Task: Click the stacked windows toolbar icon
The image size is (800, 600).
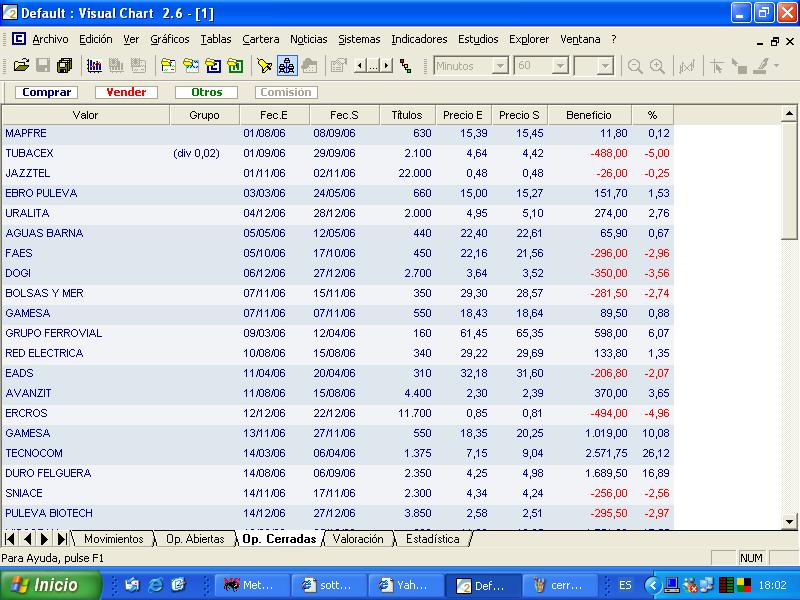Action: tap(65, 66)
